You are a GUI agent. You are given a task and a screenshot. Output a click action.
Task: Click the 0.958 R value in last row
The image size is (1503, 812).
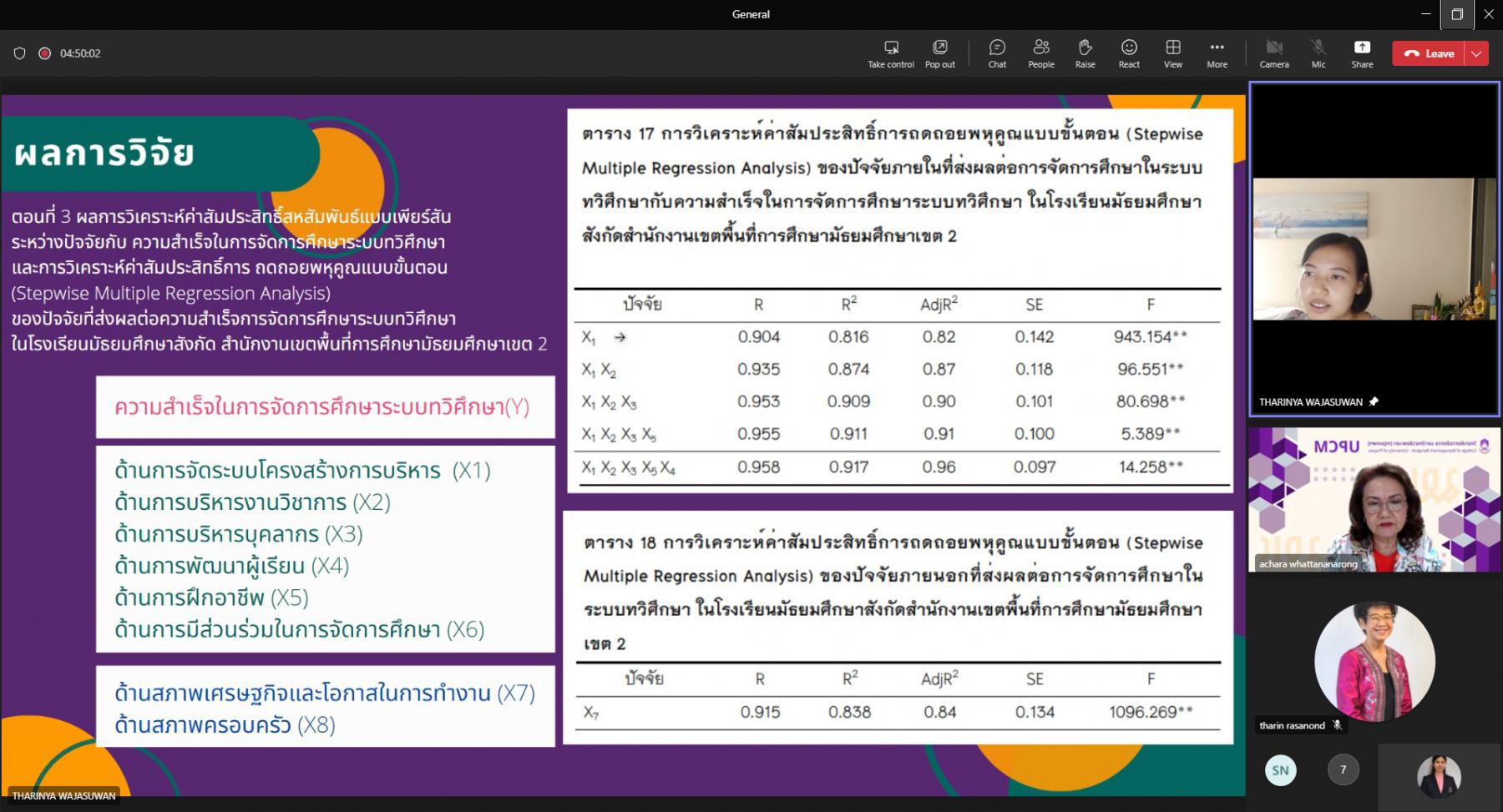pyautogui.click(x=758, y=467)
